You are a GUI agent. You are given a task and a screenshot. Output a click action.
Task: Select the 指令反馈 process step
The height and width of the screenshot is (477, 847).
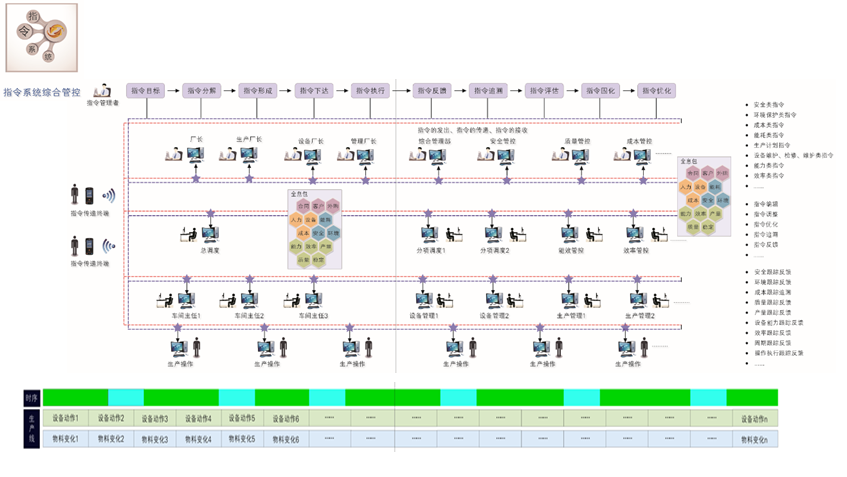(433, 90)
